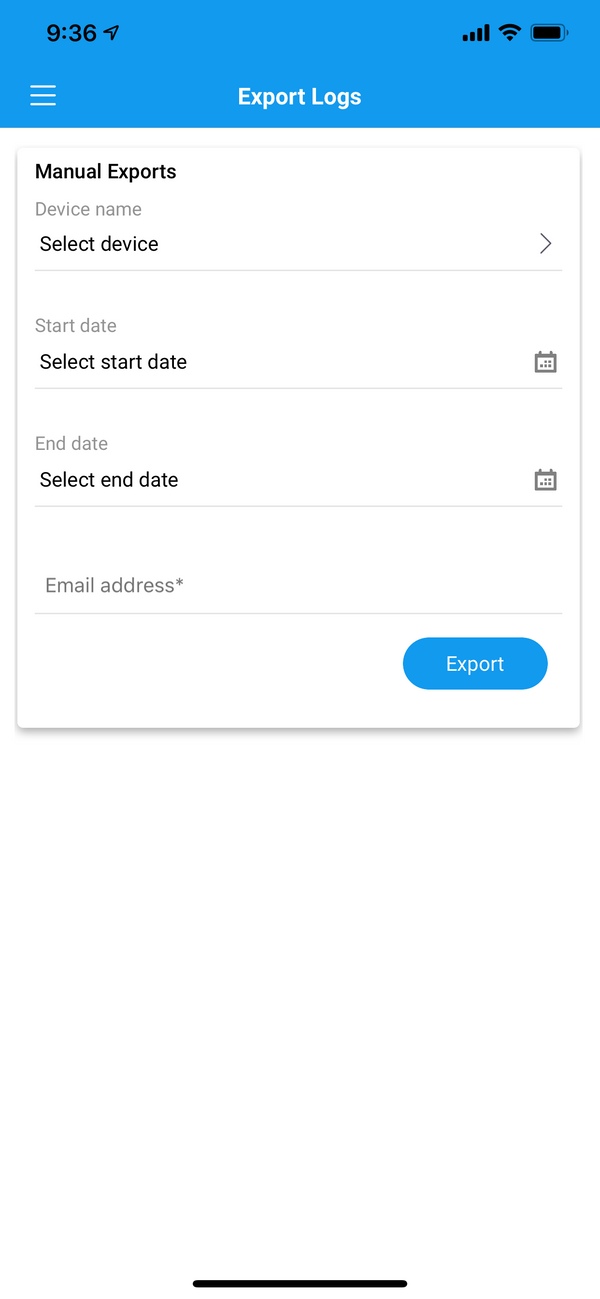Tap the Device name label

(88, 209)
